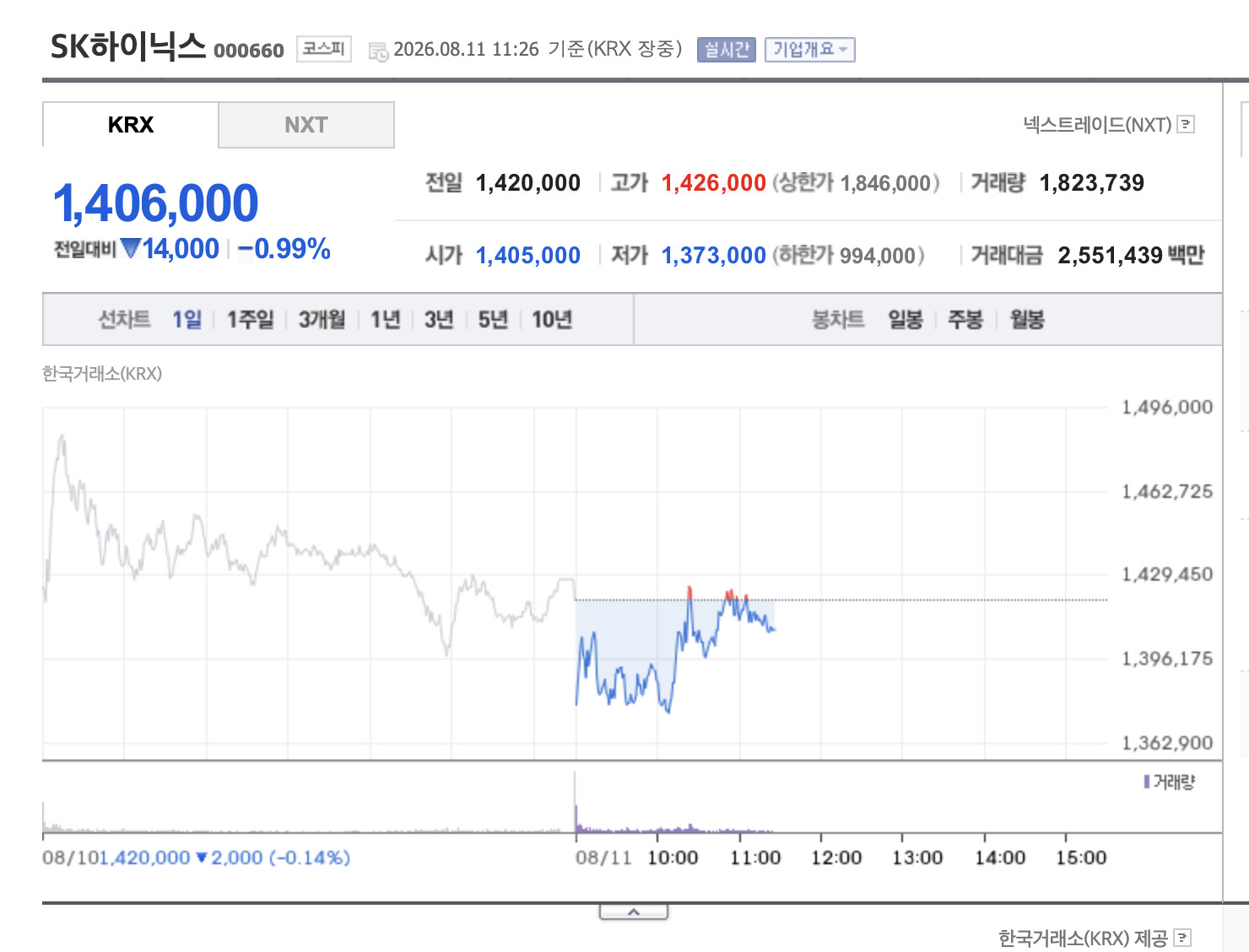
Task: Click the 14:00 time axis label
Action: tap(1000, 858)
